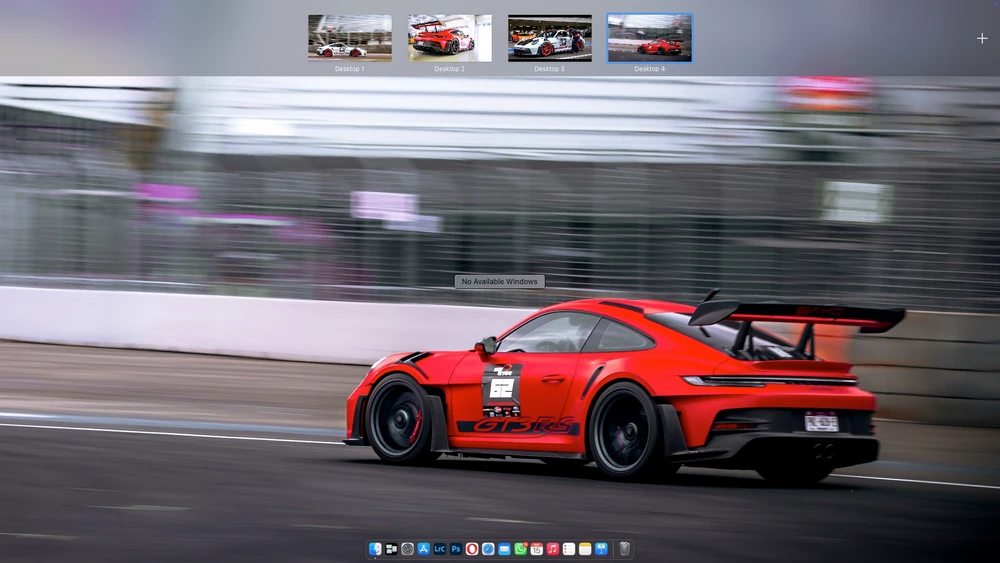Open WhatsApp from the Dock
Viewport: 1000px width, 563px height.
click(520, 549)
